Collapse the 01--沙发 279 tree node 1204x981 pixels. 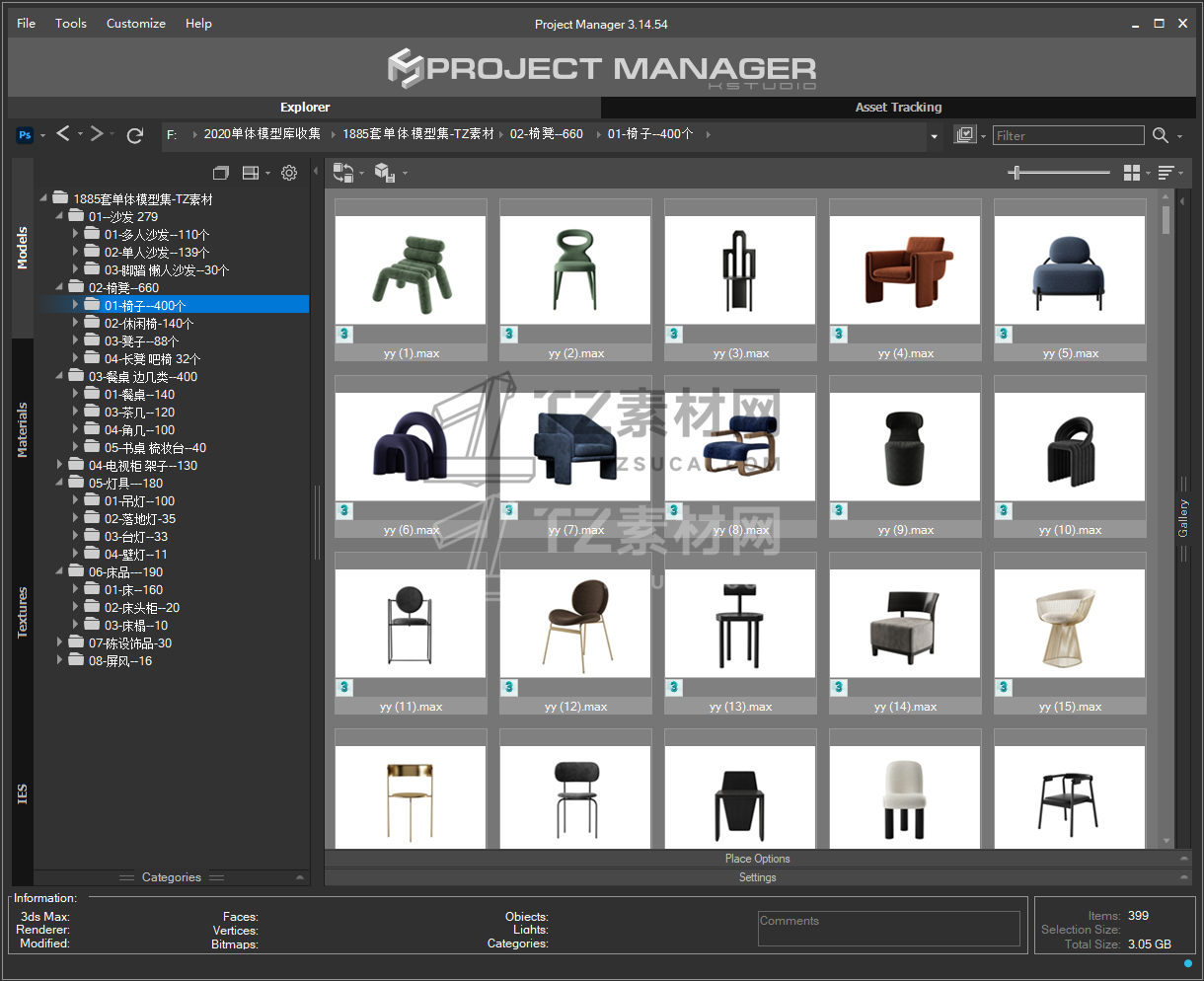point(59,216)
